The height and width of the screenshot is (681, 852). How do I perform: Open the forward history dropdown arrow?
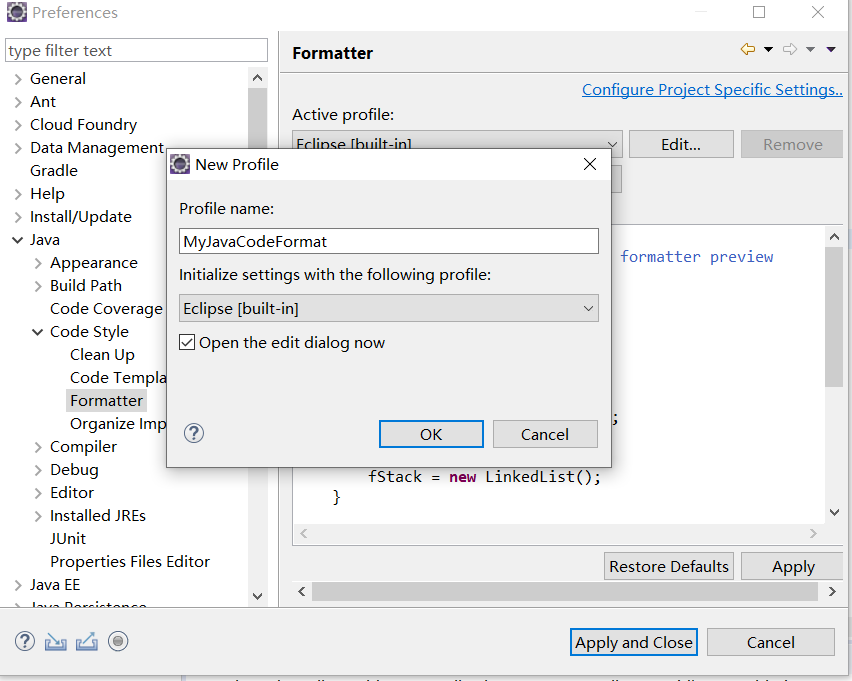click(810, 49)
